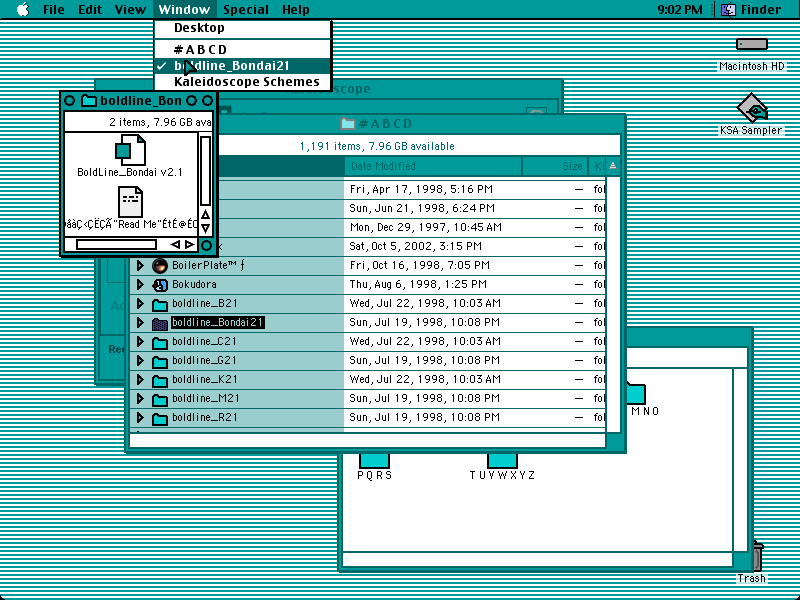Click the menu bar clock

[680, 9]
